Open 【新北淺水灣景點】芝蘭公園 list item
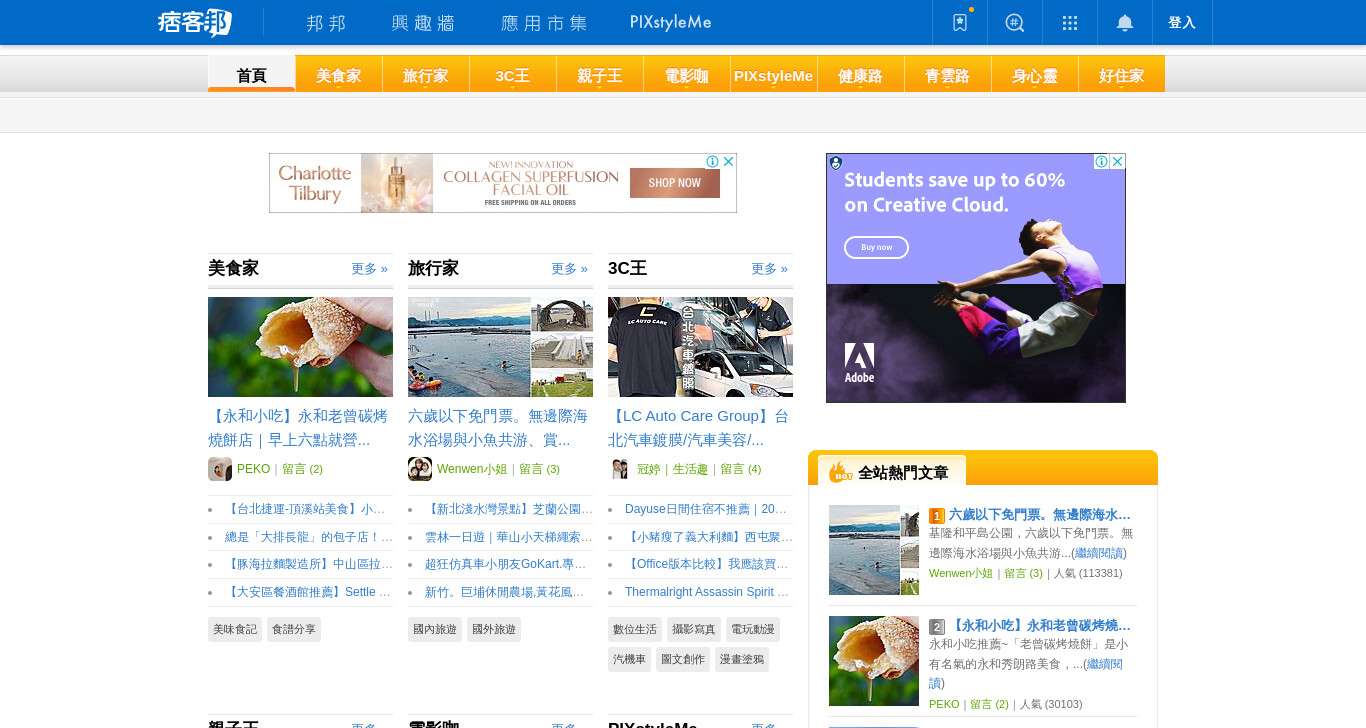This screenshot has width=1366, height=728. click(508, 509)
